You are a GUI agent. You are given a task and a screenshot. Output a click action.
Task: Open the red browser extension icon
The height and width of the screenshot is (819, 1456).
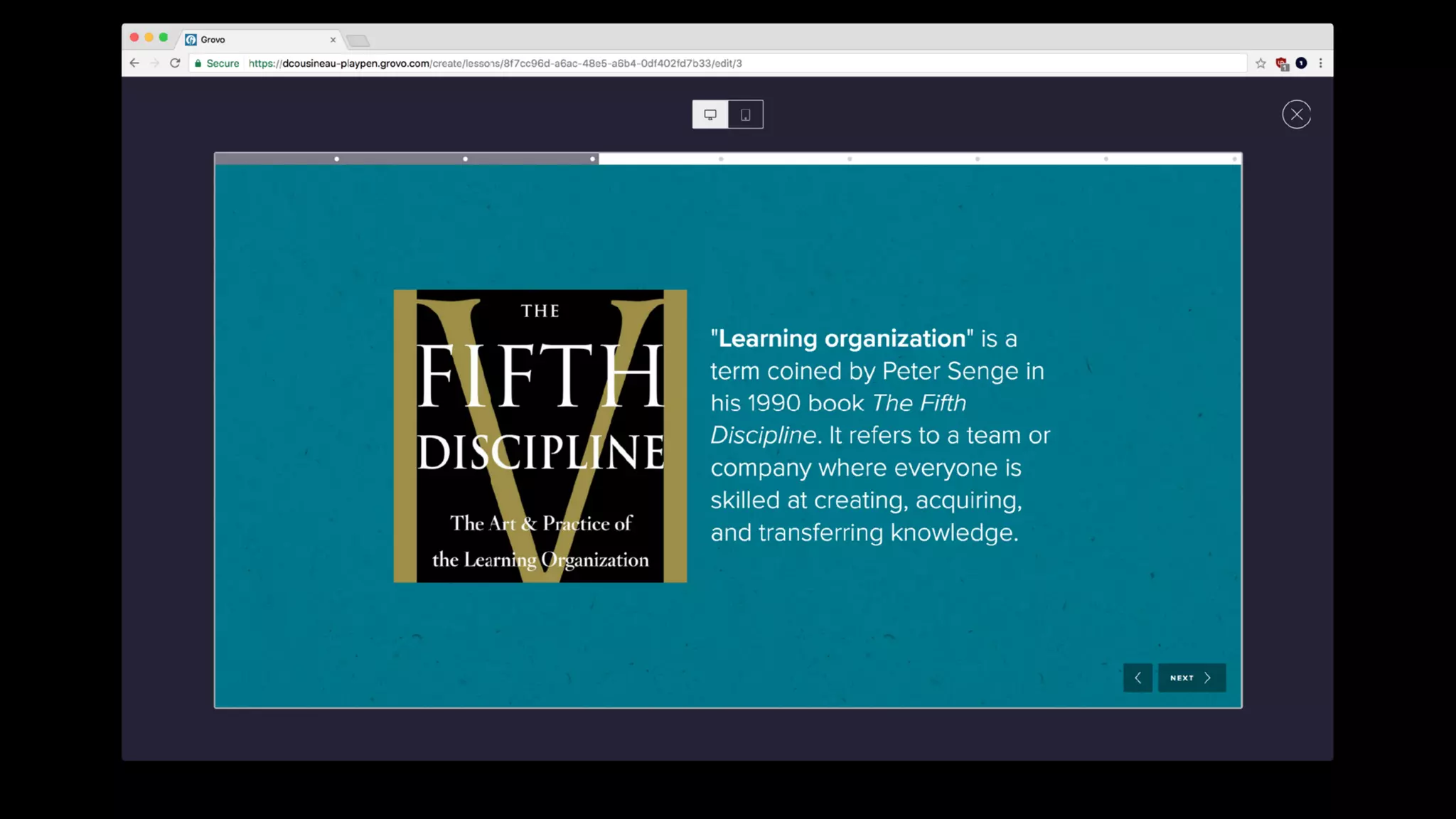tap(1281, 63)
